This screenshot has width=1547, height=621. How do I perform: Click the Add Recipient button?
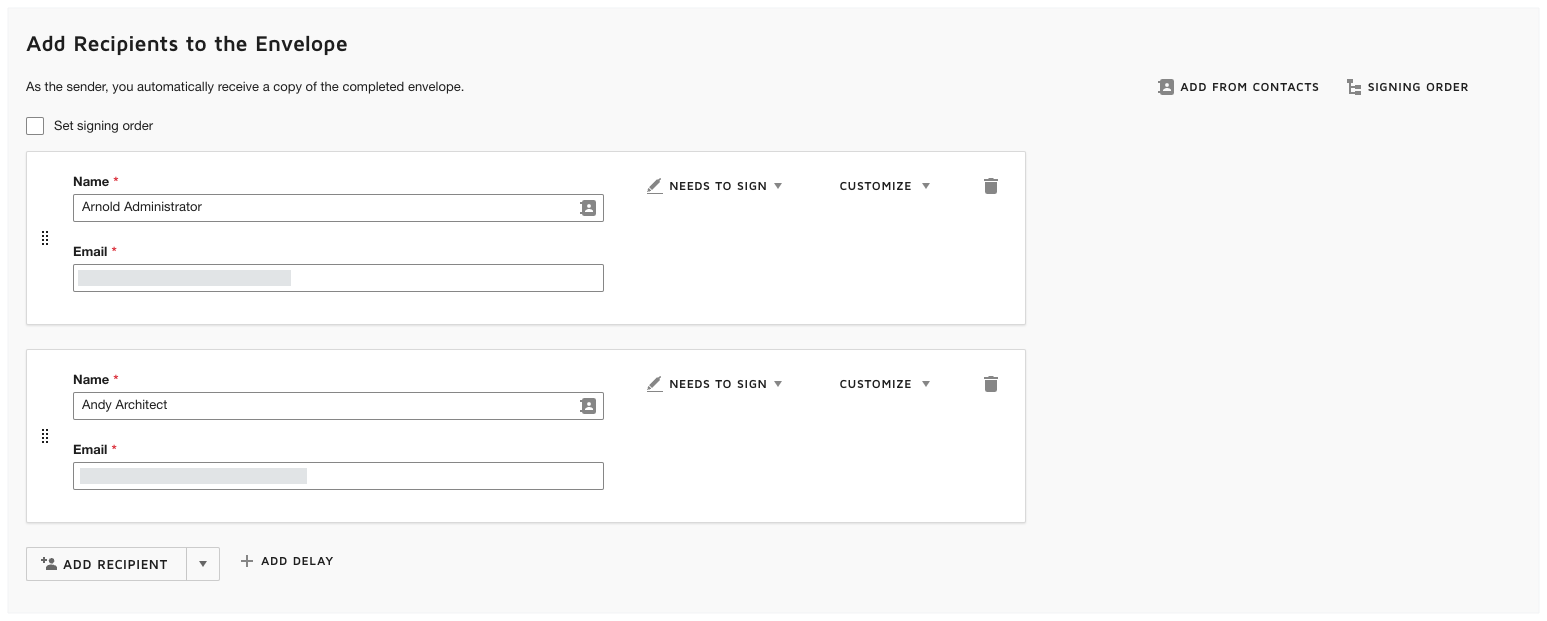105,563
